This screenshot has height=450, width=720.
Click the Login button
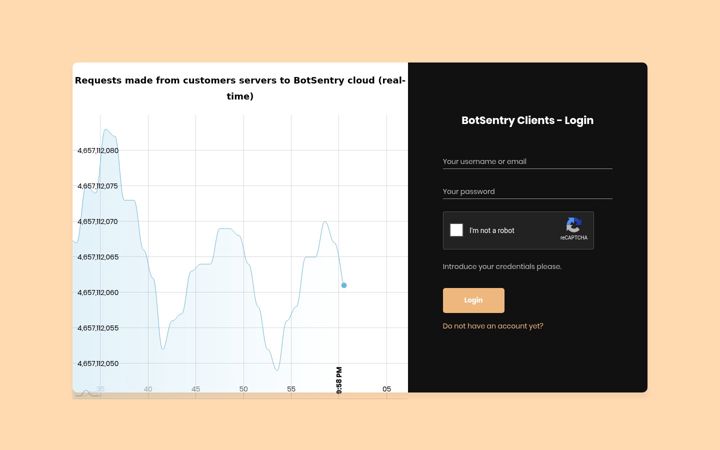[473, 300]
